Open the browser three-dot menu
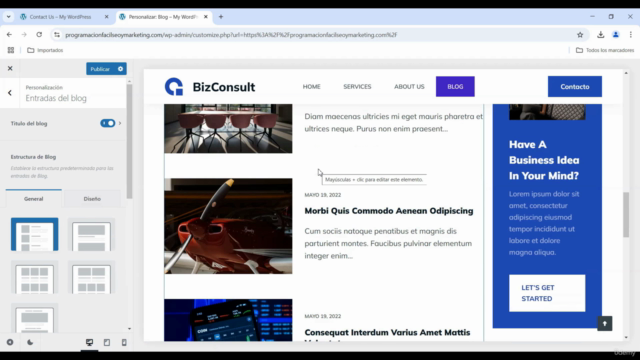 631,35
